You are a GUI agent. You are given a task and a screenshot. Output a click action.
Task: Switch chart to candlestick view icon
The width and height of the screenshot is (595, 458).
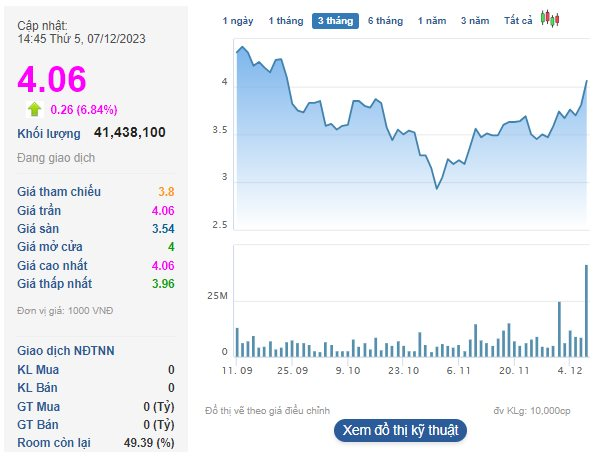click(550, 19)
